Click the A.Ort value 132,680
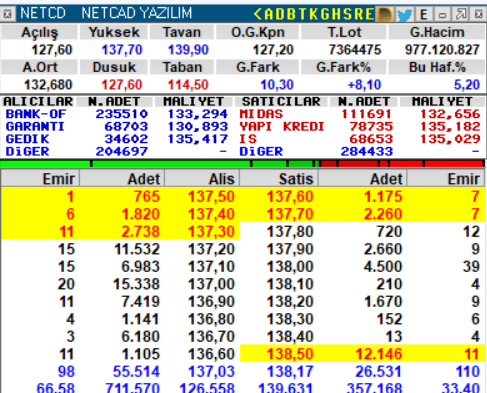487x393 pixels. [x=48, y=85]
